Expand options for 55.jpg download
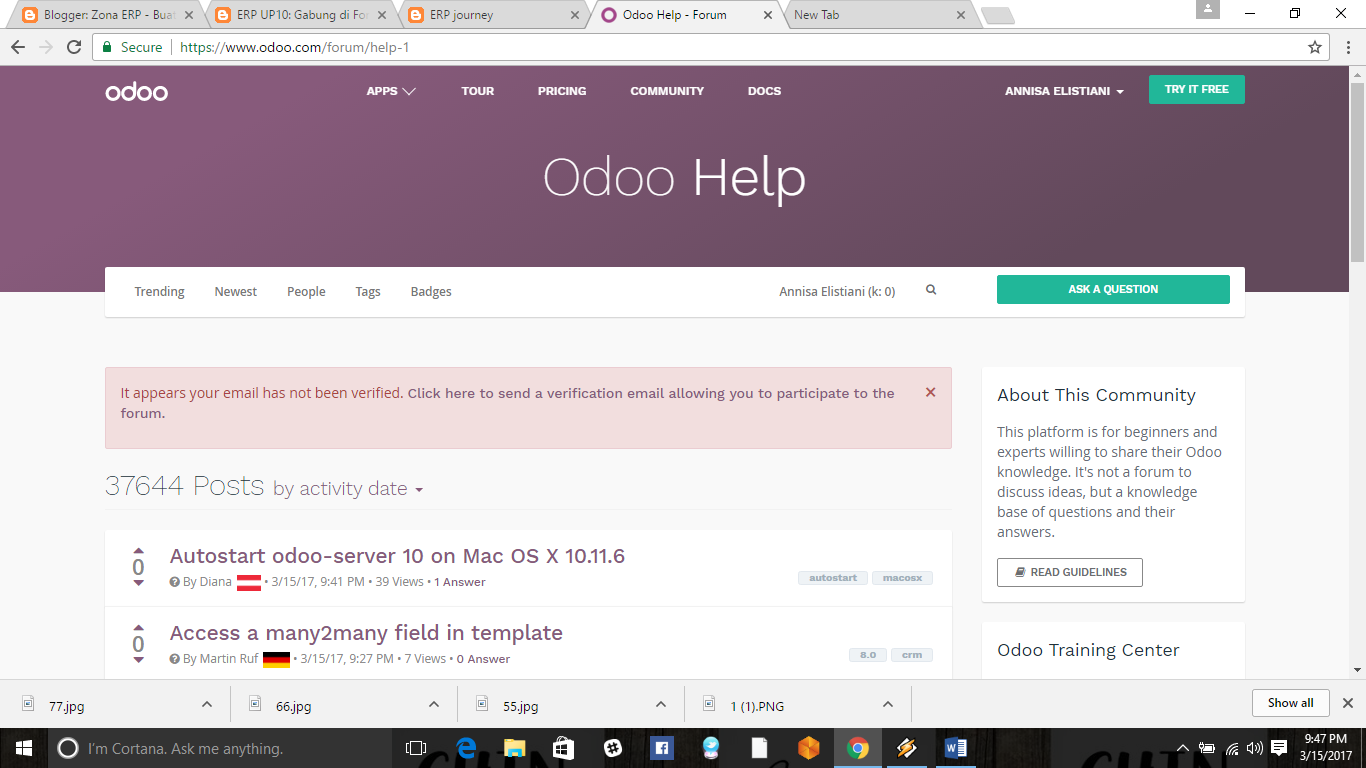Image resolution: width=1366 pixels, height=768 pixels. pyautogui.click(x=660, y=705)
